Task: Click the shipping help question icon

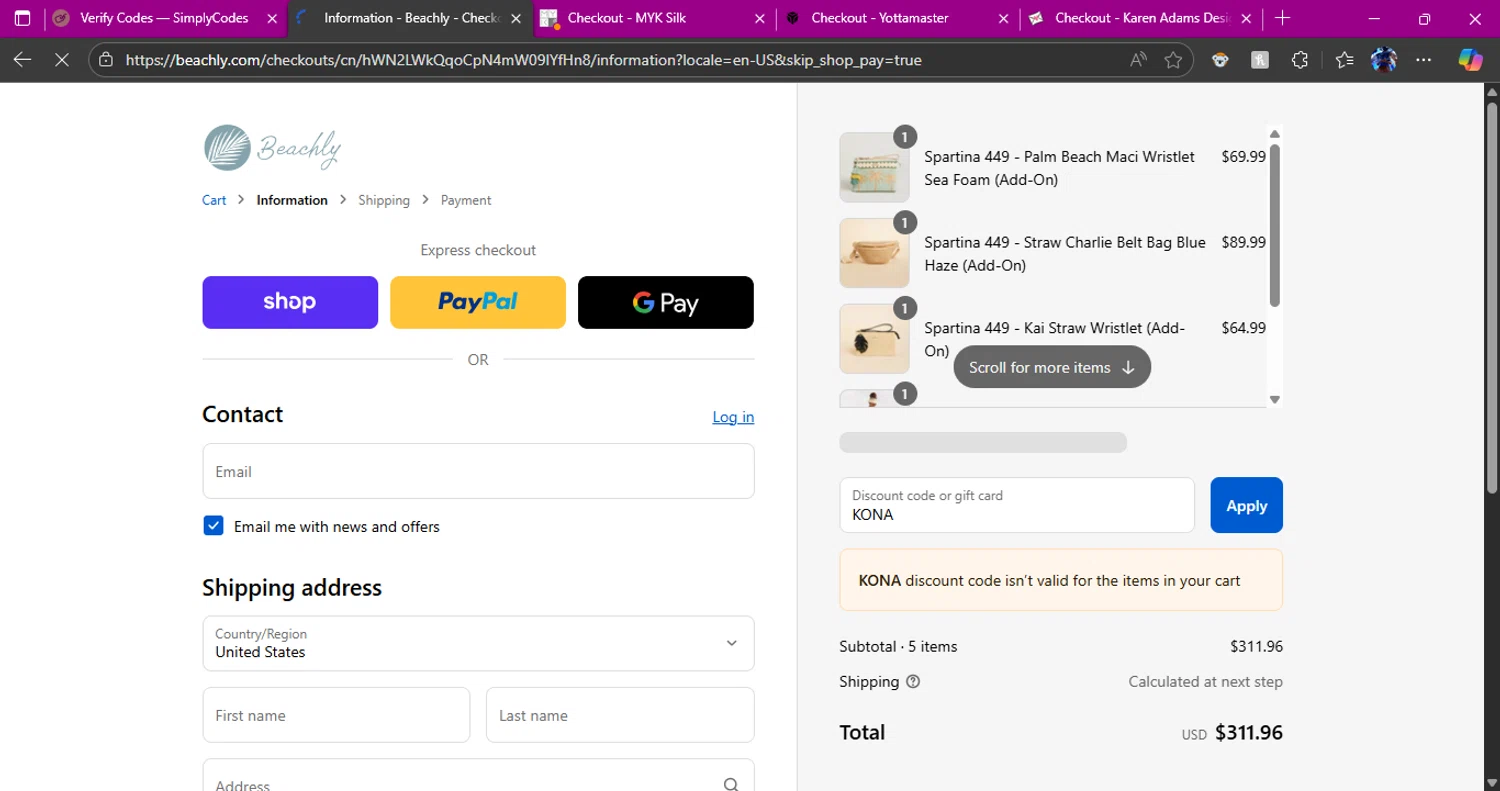Action: [913, 682]
